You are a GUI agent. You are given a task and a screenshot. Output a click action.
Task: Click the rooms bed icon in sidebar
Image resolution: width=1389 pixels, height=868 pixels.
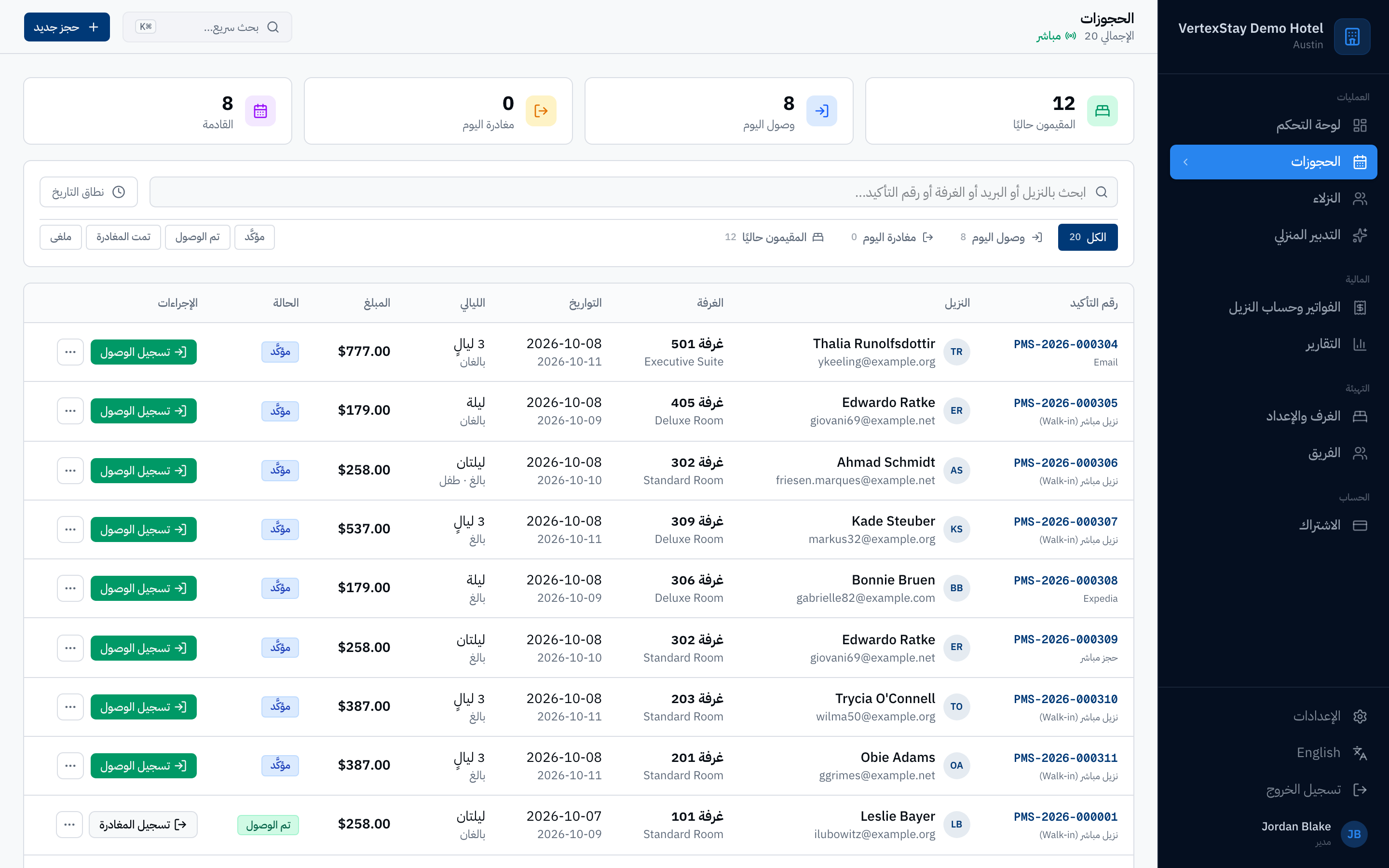[x=1360, y=416]
